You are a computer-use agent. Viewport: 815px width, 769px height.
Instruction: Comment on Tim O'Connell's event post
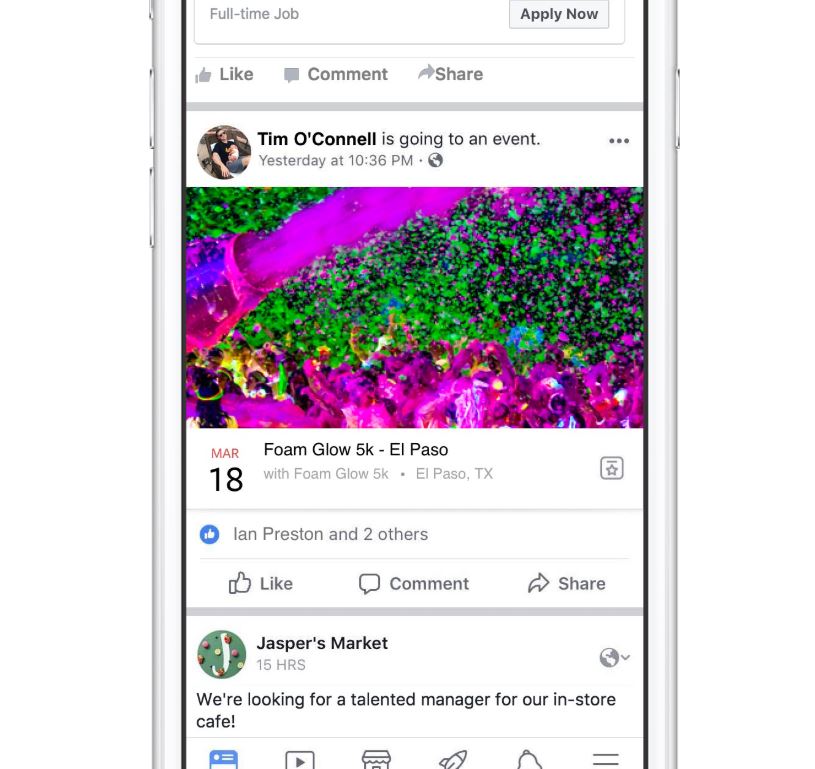coord(414,583)
